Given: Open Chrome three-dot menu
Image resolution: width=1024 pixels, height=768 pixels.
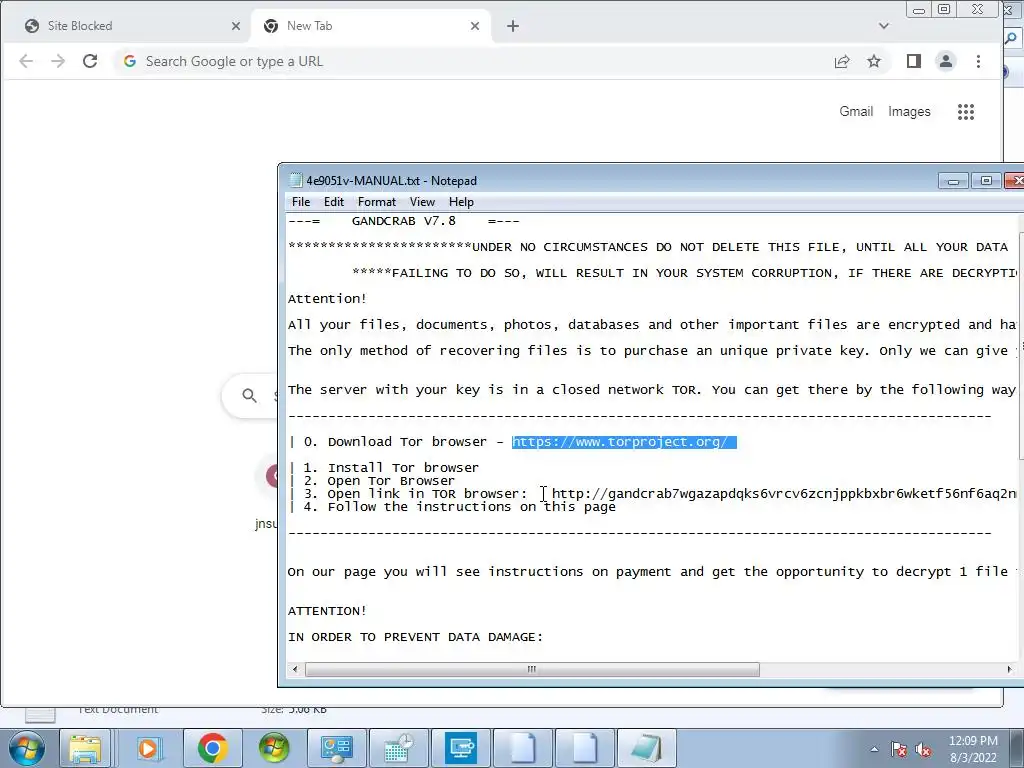Looking at the screenshot, I should tap(978, 61).
